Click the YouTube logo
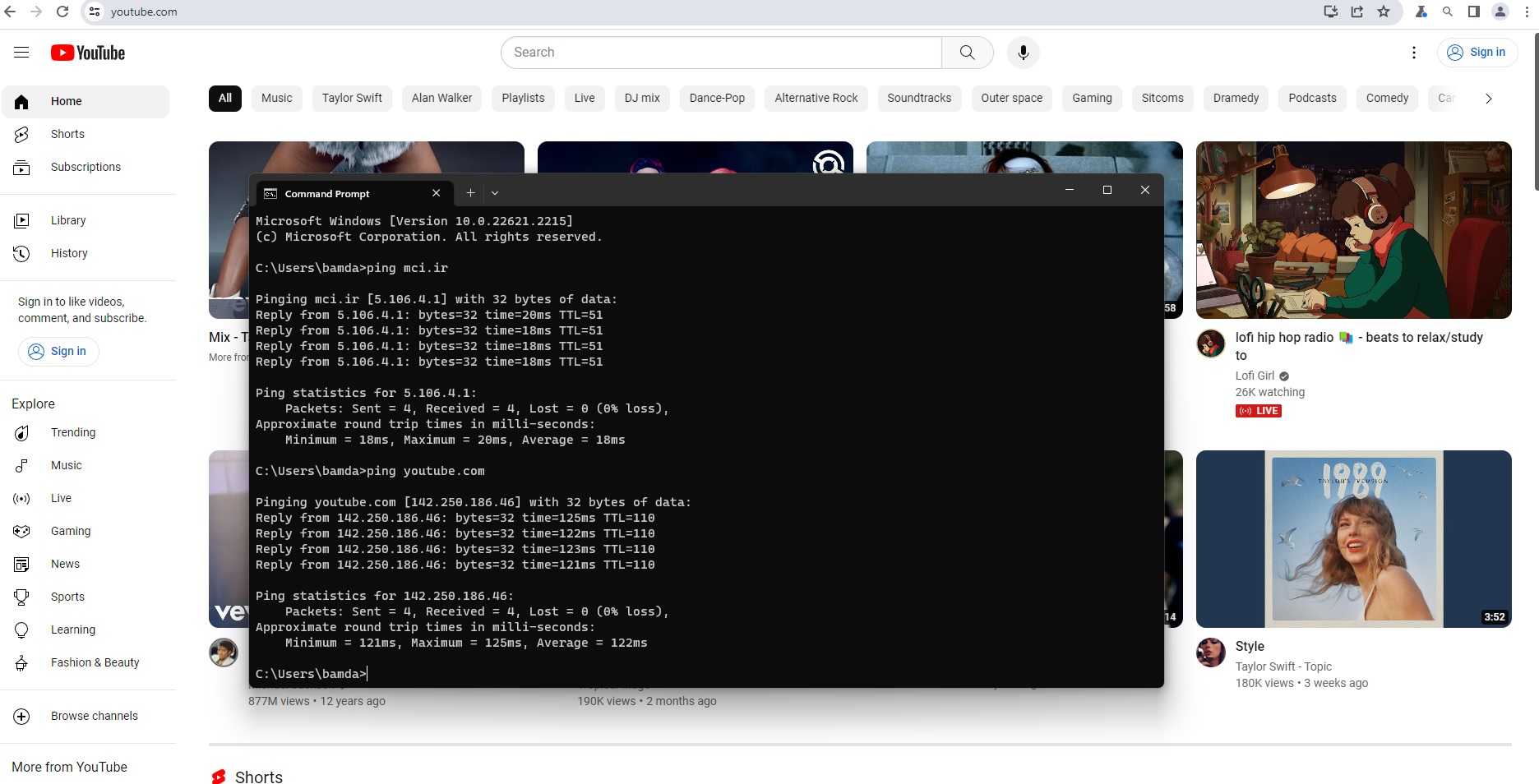 pyautogui.click(x=88, y=53)
